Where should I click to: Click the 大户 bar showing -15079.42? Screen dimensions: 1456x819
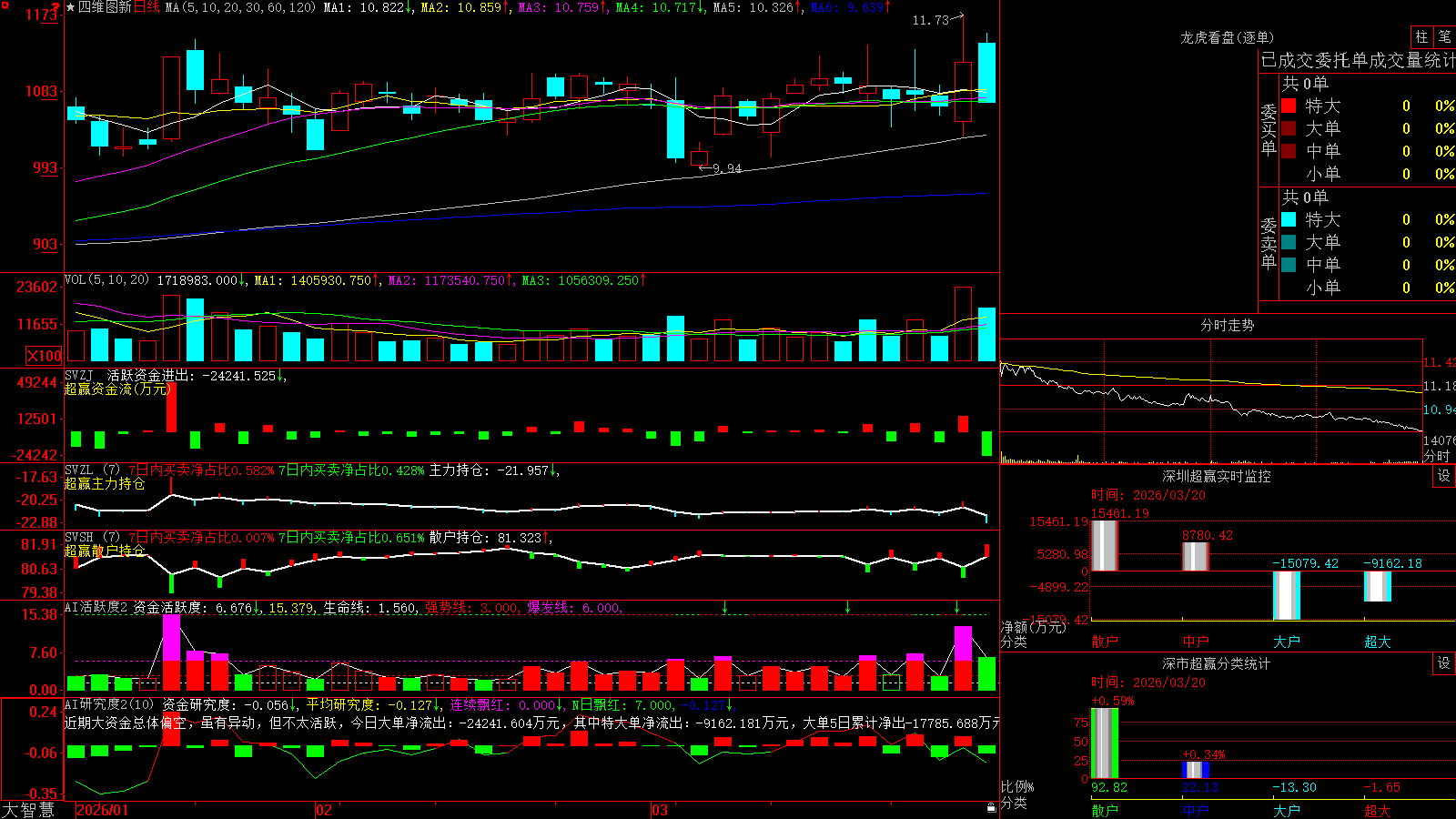1287,596
